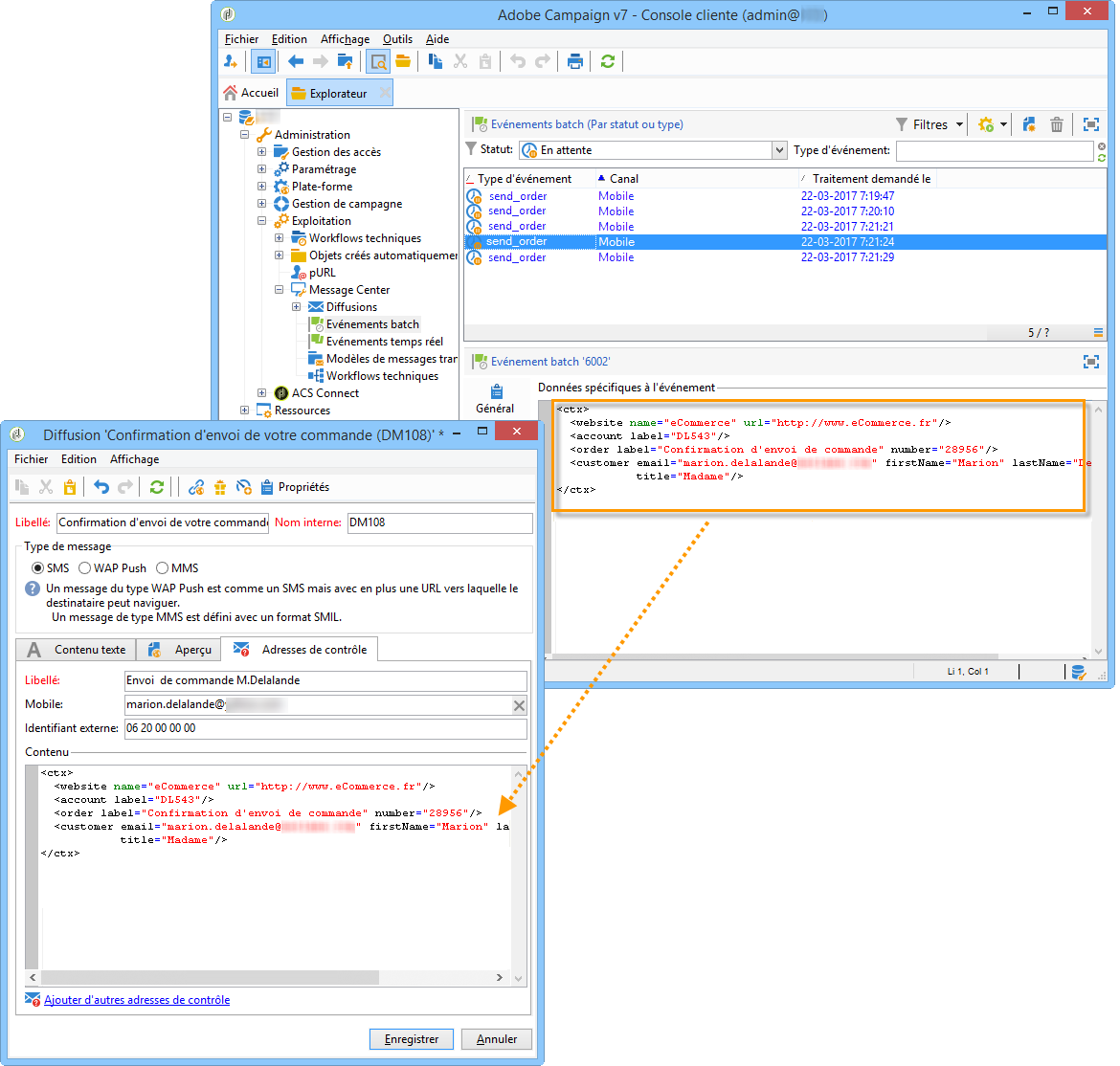
Task: Open the Fichier menu in console window
Action: (x=241, y=39)
